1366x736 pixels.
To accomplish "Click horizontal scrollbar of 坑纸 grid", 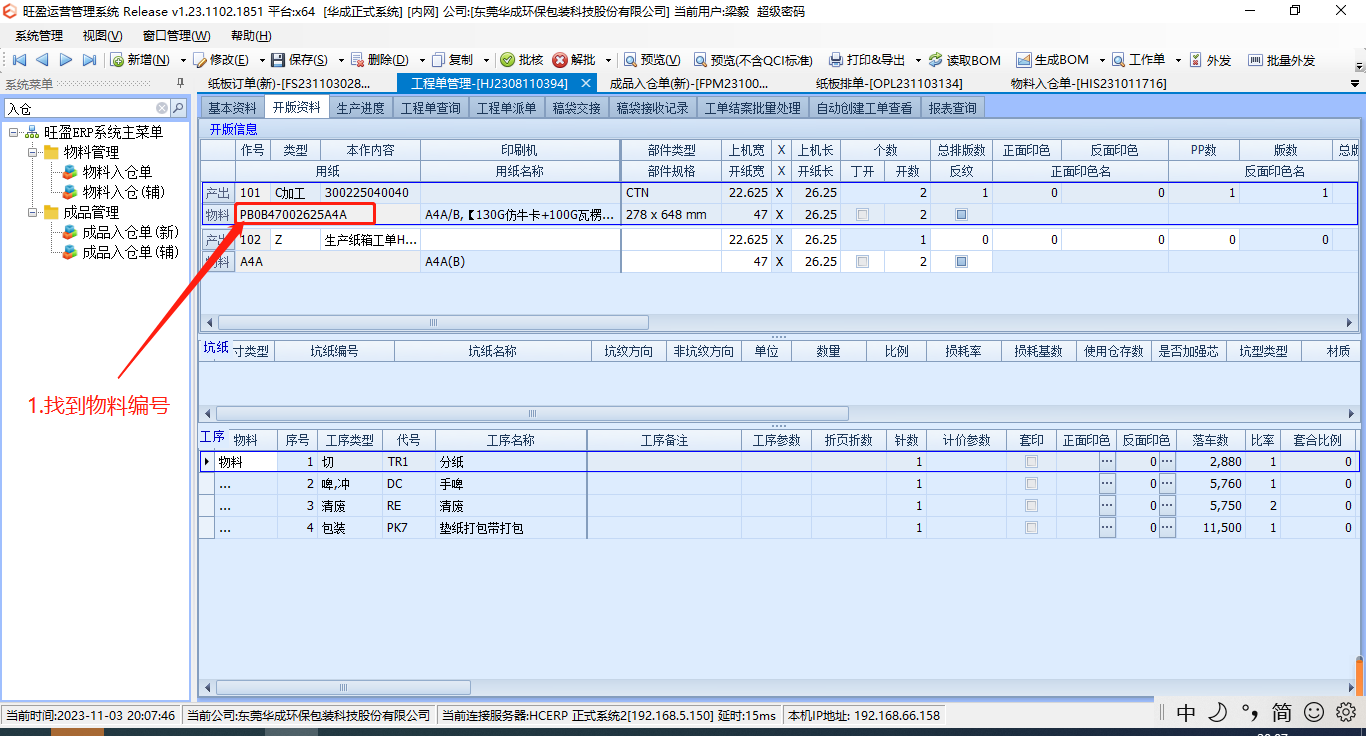I will (532, 413).
